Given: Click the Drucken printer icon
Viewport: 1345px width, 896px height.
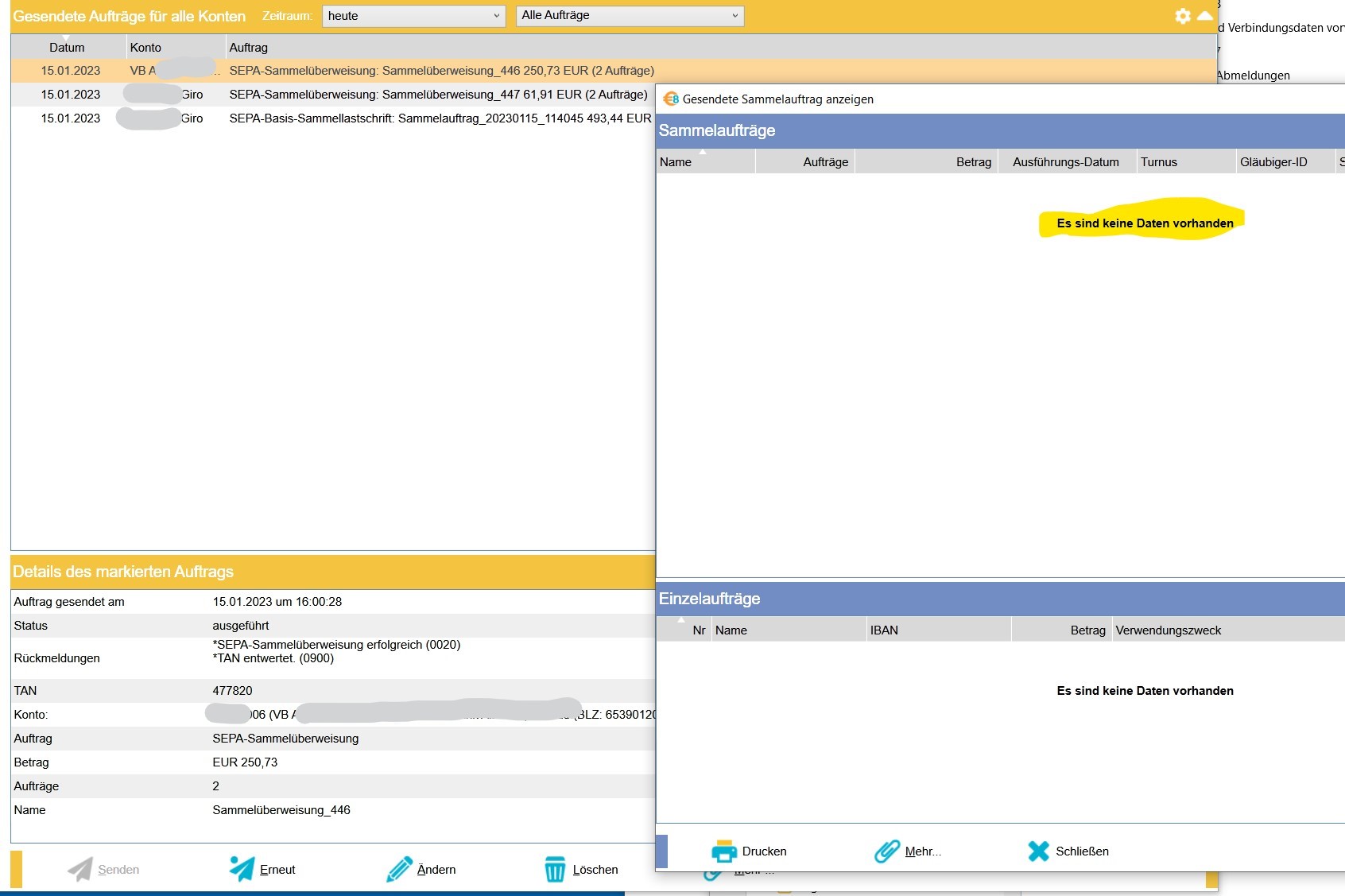Looking at the screenshot, I should point(724,851).
